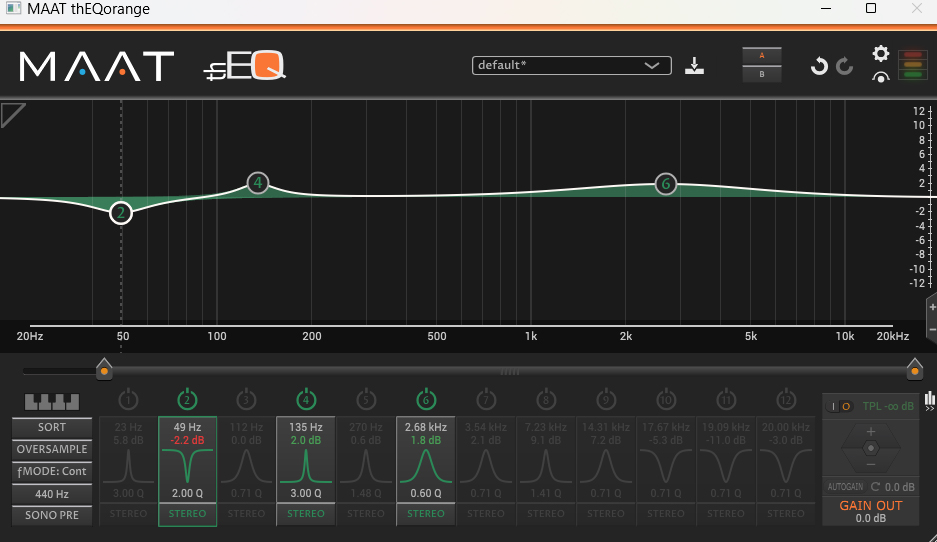Viewport: 937px width, 542px height.
Task: Click the icon below the settings gear
Action: point(881,77)
